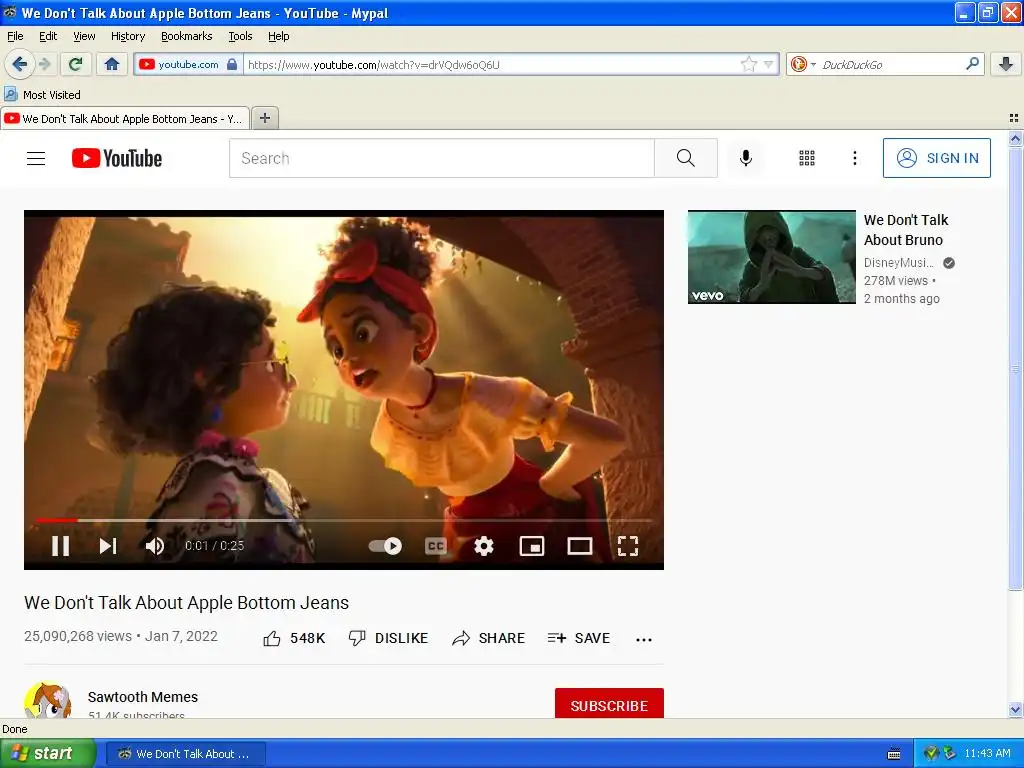1024x768 pixels.
Task: Like the video with the 548K thumbs-up
Action: 294,638
